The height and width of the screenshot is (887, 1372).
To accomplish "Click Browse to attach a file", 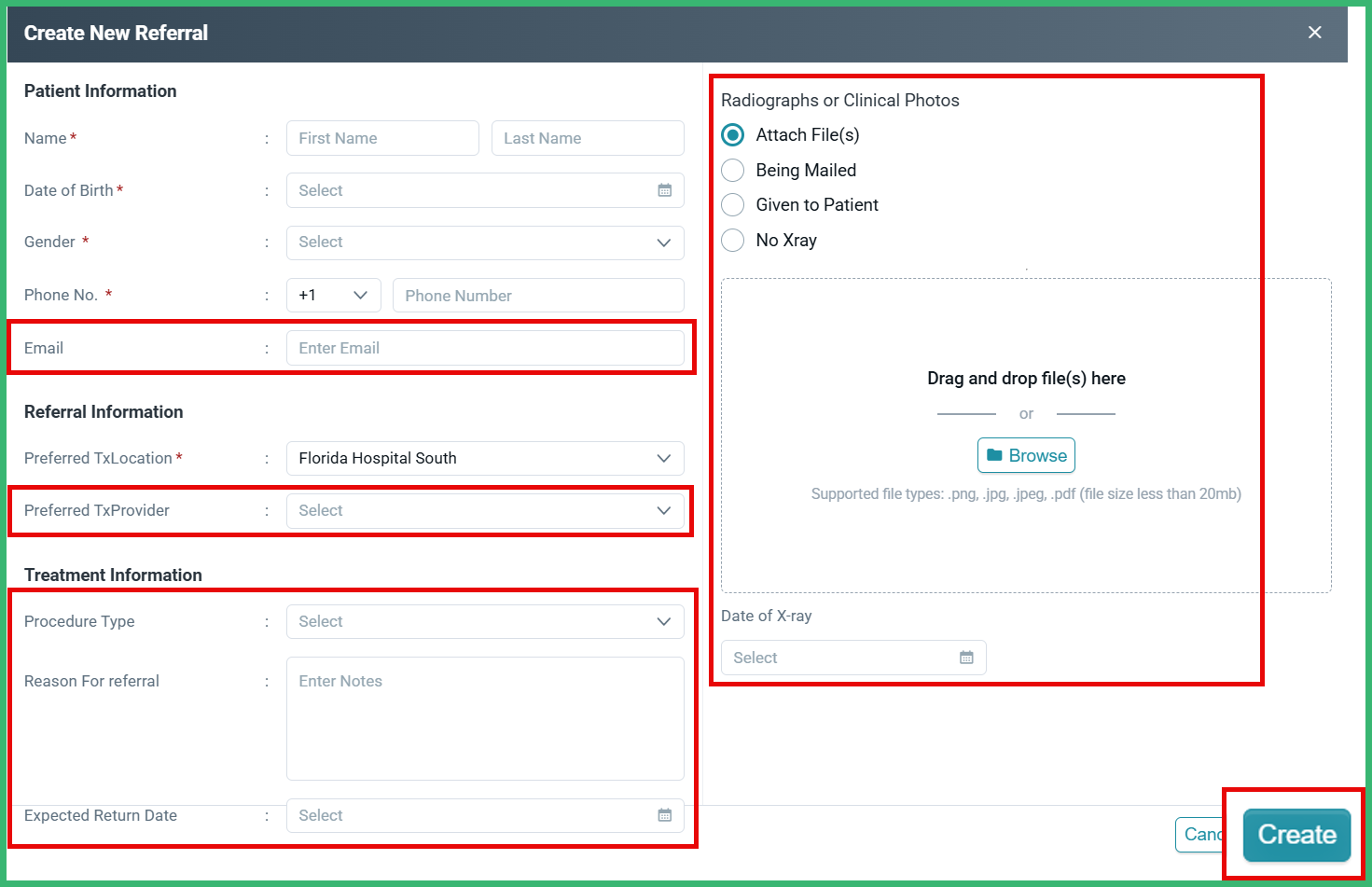I will [1026, 455].
